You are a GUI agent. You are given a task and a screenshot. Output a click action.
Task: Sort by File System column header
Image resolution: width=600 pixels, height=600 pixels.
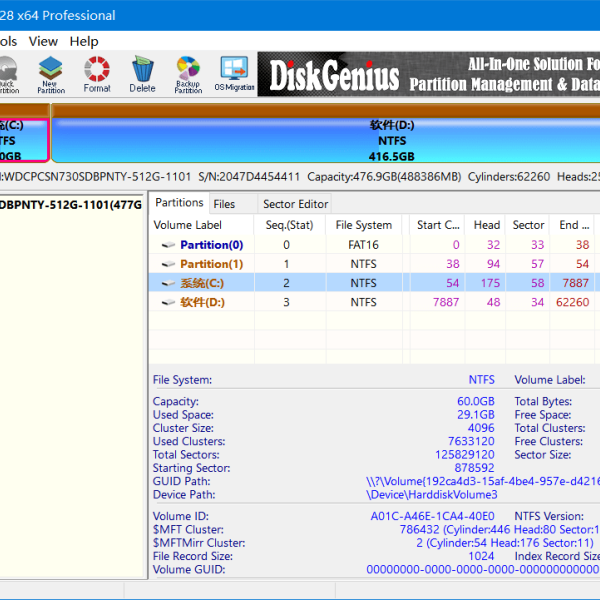[364, 225]
